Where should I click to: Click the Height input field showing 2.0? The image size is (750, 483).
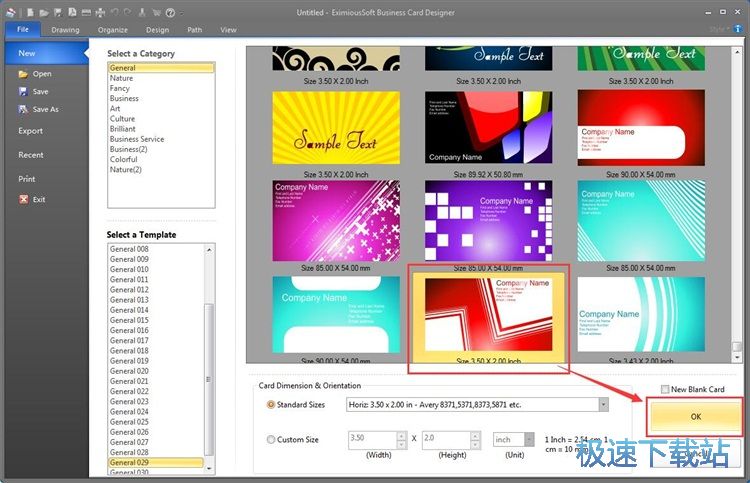[x=446, y=439]
